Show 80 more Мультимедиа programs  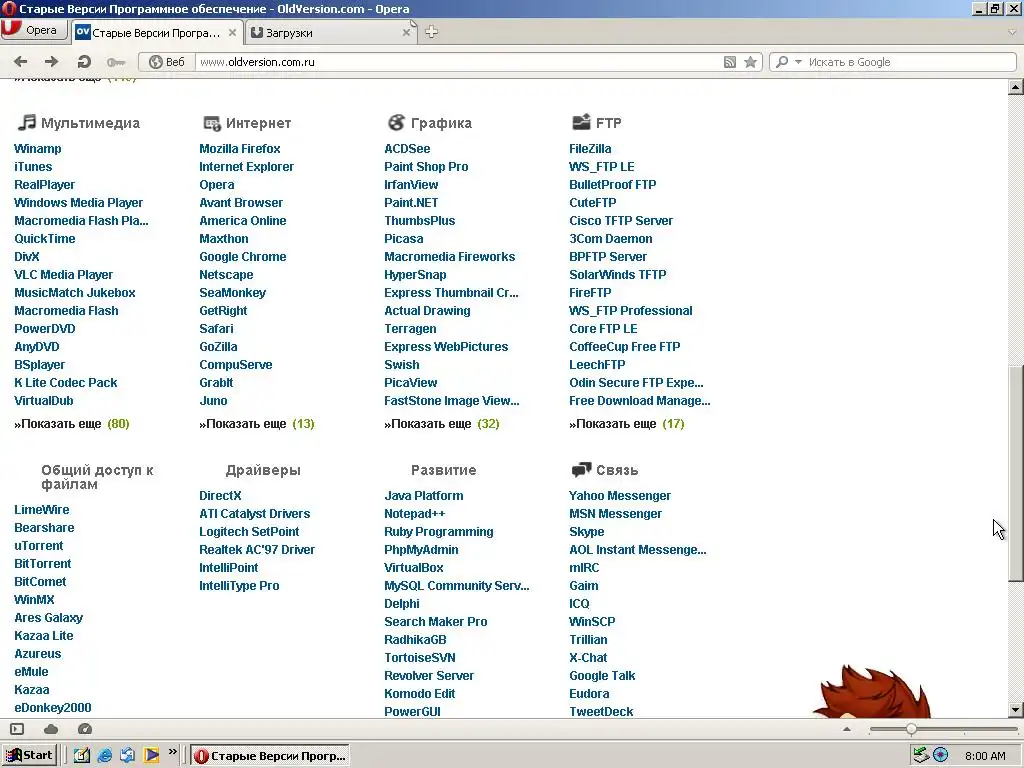[x=72, y=424]
